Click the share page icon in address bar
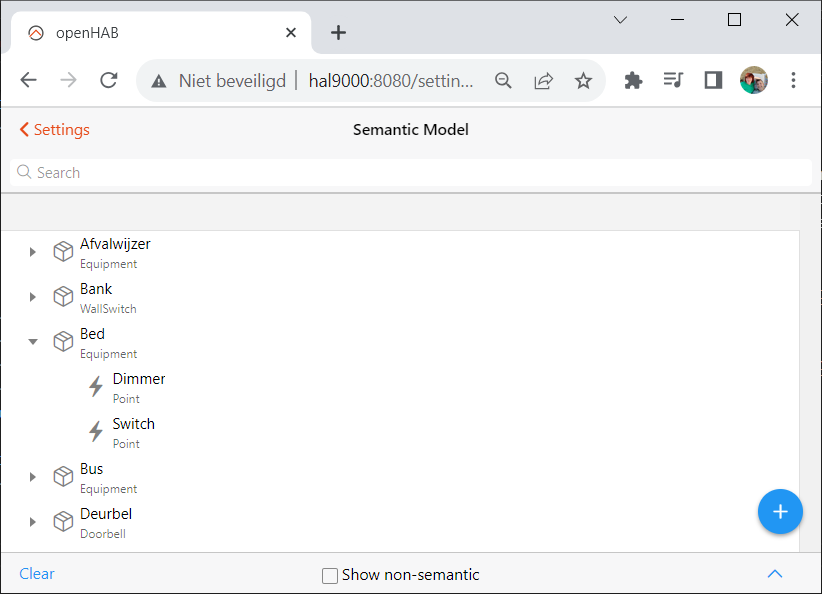The width and height of the screenshot is (822, 594). point(543,81)
